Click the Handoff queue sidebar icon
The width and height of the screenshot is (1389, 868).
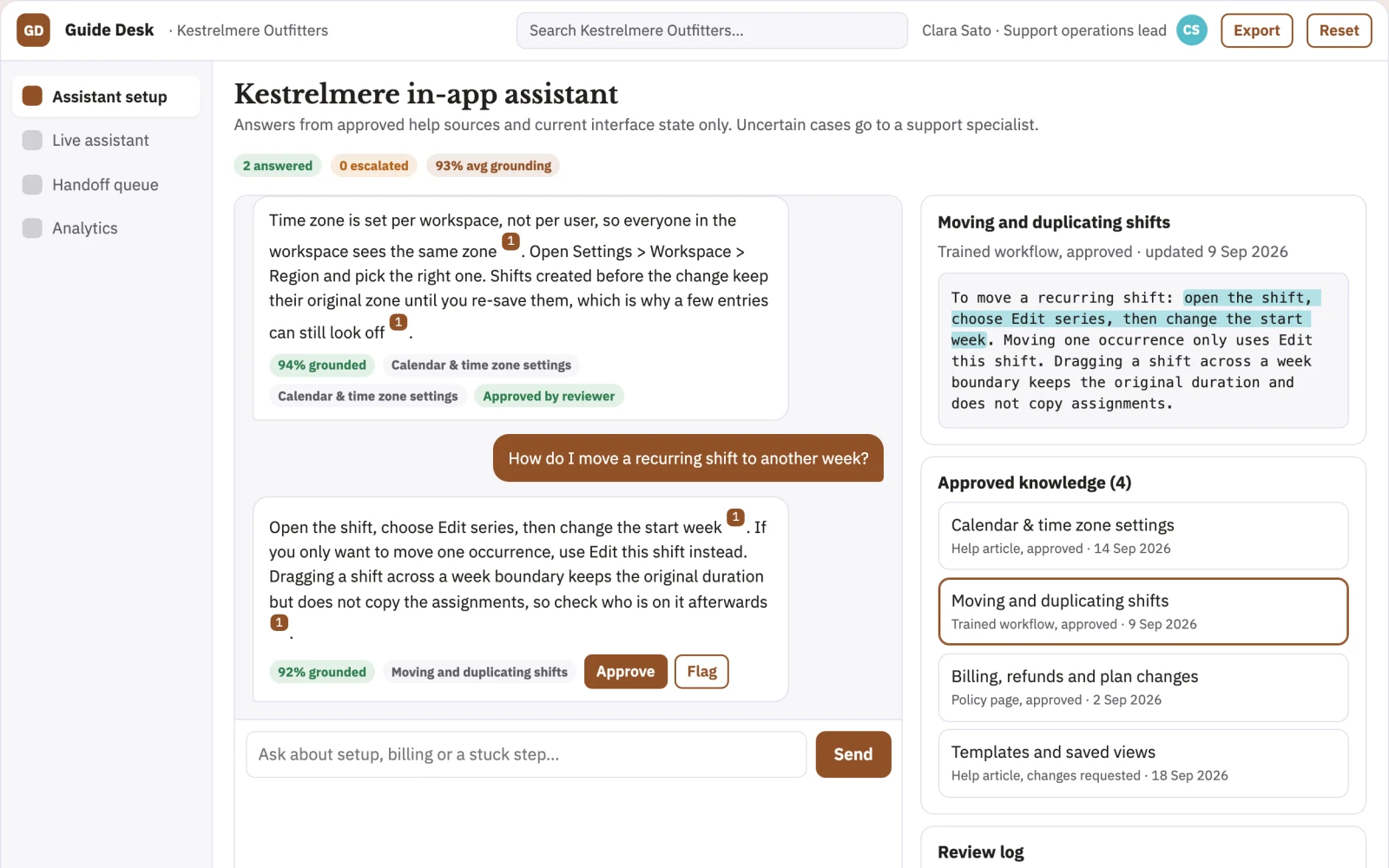coord(32,184)
